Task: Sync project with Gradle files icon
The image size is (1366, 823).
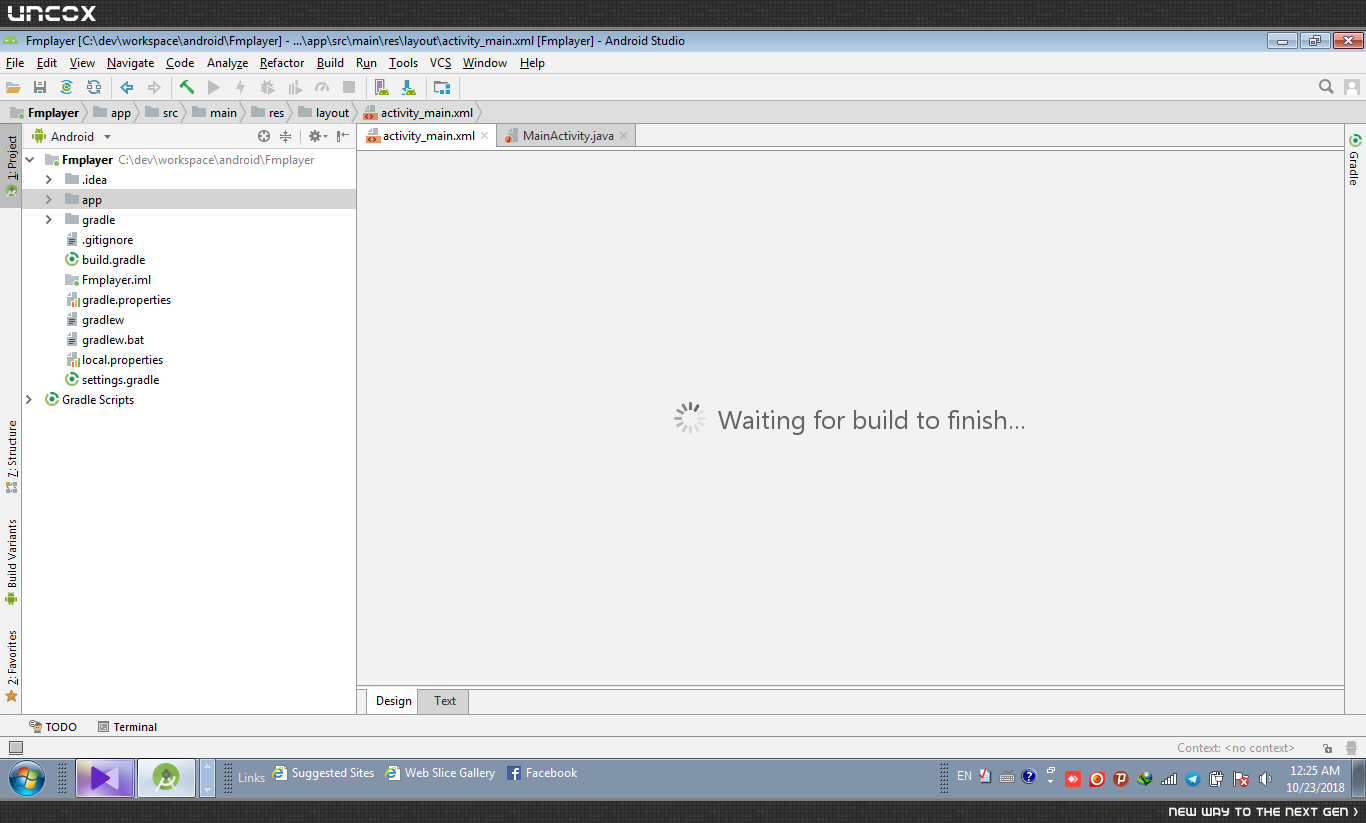Action: 66,88
